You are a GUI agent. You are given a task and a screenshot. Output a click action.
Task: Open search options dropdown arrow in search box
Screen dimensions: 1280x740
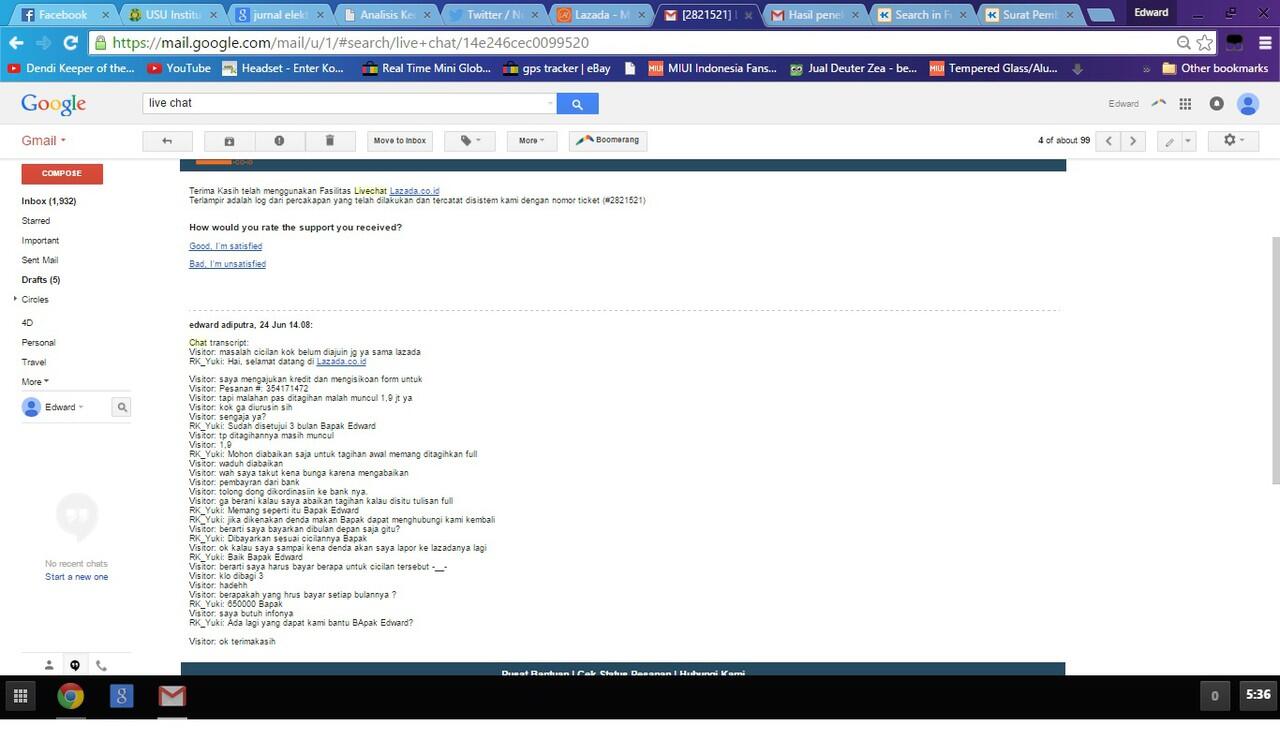550,103
